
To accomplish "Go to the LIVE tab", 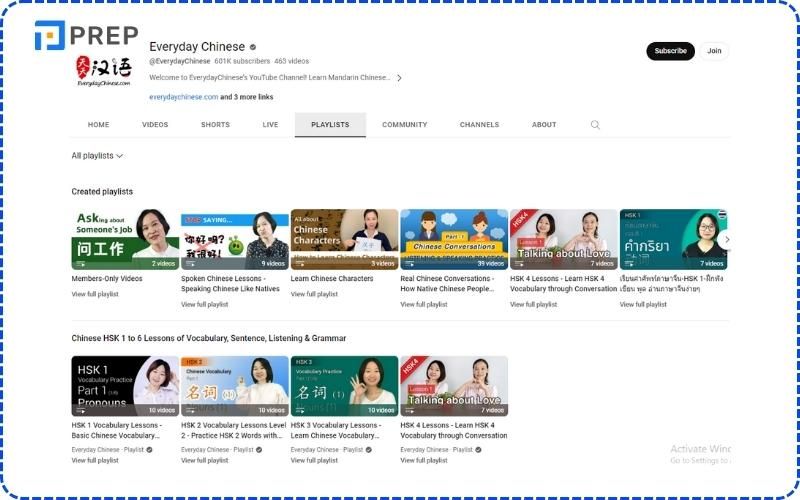I will tap(270, 124).
